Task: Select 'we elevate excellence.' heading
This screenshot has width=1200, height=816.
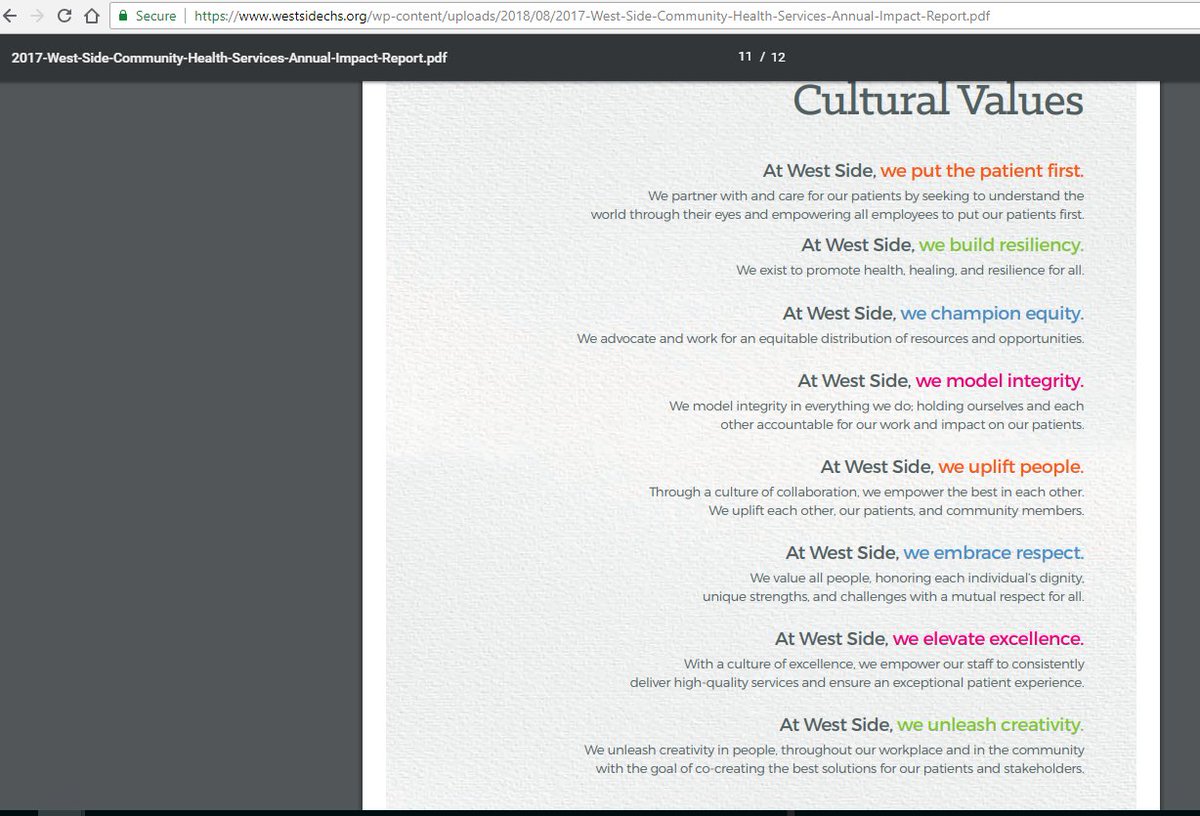Action: (988, 638)
